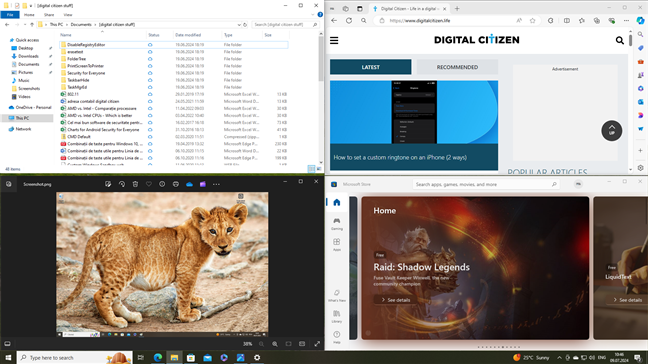Open a new tab in Edge
Image resolution: width=648 pixels, height=364 pixels.
click(x=457, y=9)
